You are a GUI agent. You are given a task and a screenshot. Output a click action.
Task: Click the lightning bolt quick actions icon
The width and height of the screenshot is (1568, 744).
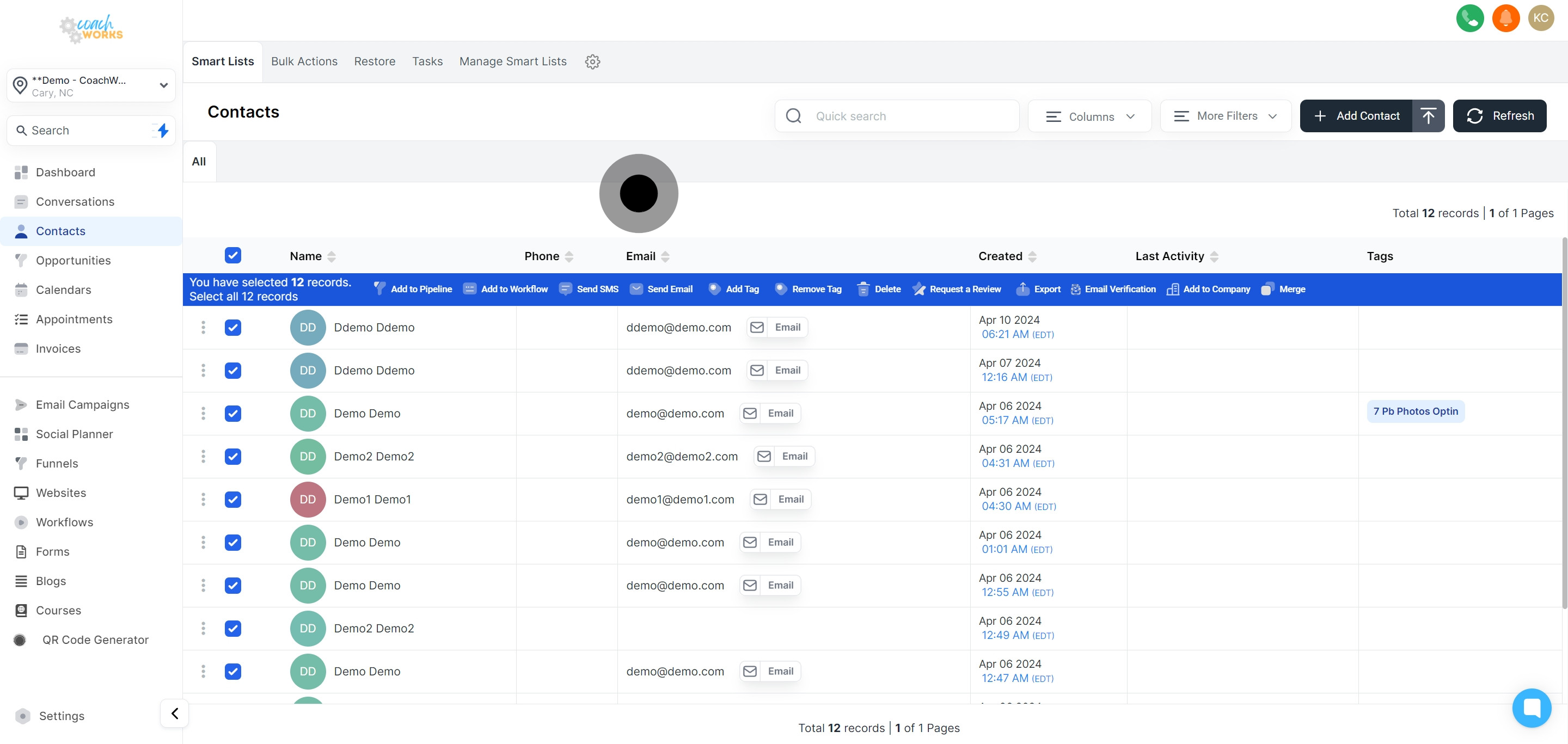pos(163,130)
